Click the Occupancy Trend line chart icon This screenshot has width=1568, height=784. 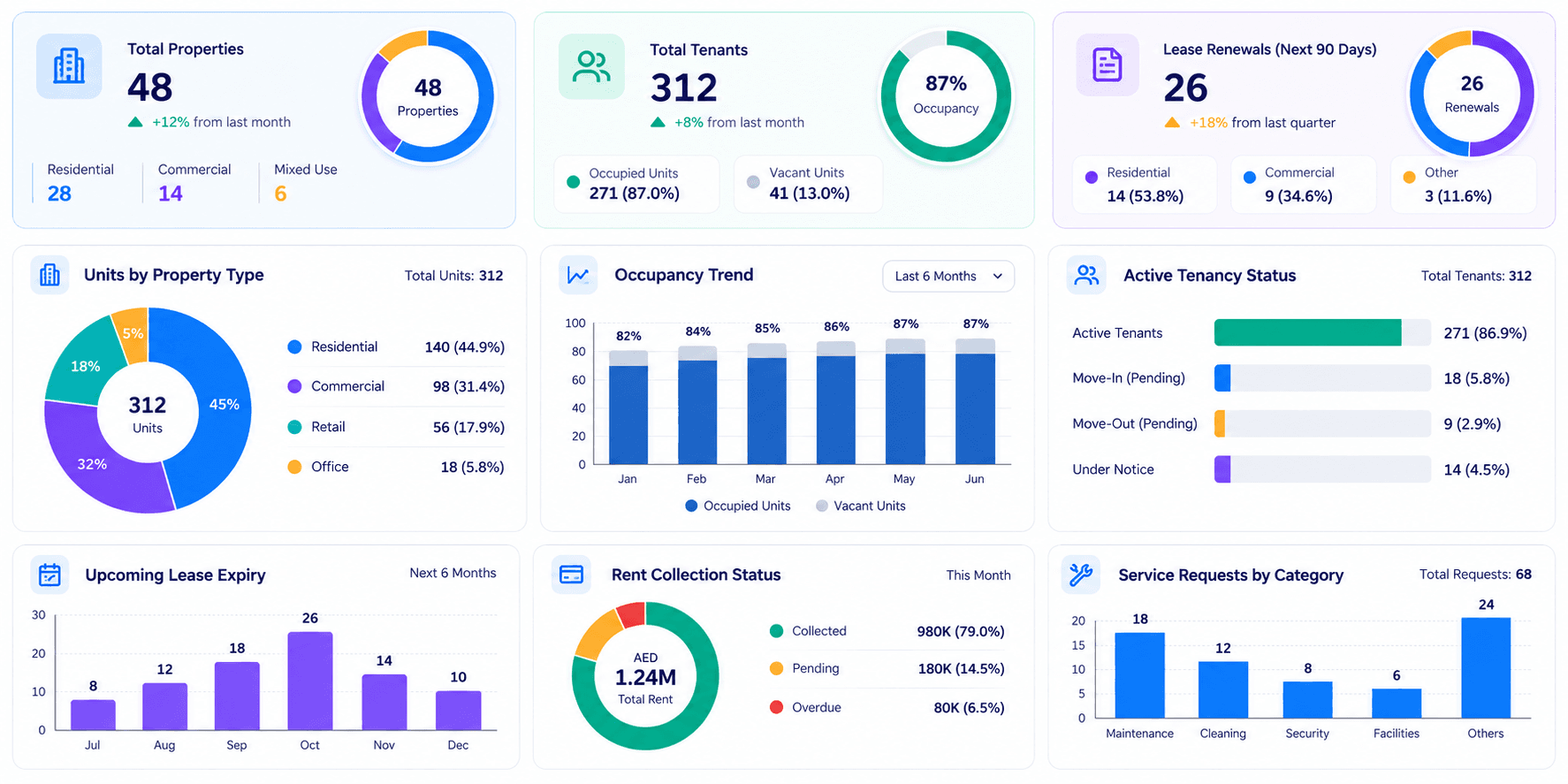578,275
